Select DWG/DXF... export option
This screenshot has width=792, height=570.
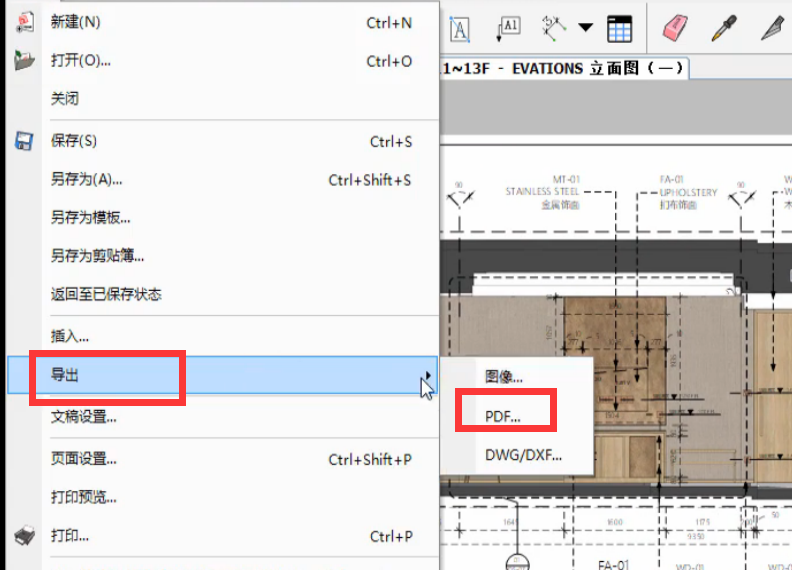point(523,454)
